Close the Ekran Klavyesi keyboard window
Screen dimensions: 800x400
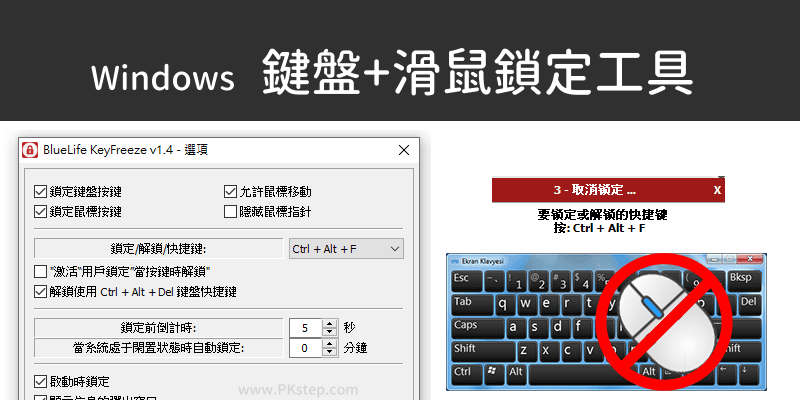point(749,259)
